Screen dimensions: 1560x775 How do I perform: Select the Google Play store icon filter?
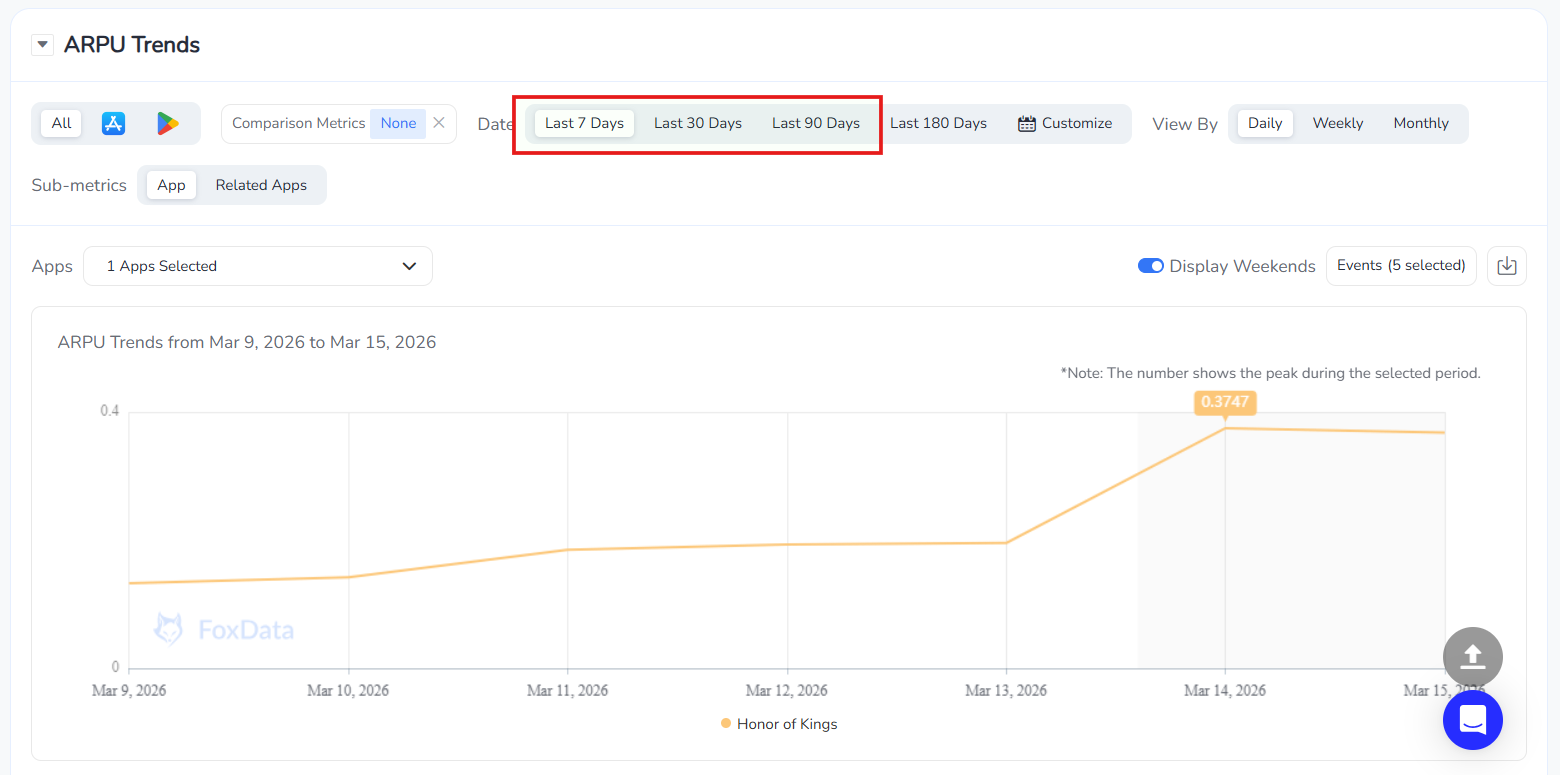pos(167,123)
